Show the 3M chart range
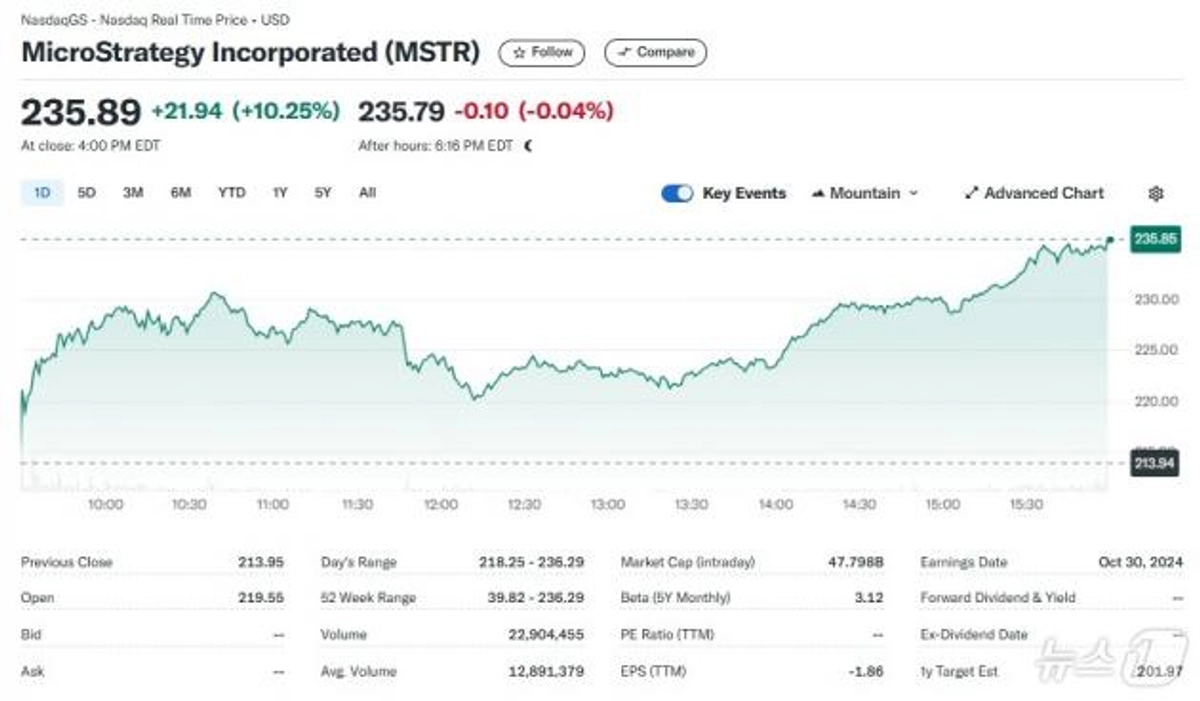The image size is (1200, 701). (x=133, y=193)
